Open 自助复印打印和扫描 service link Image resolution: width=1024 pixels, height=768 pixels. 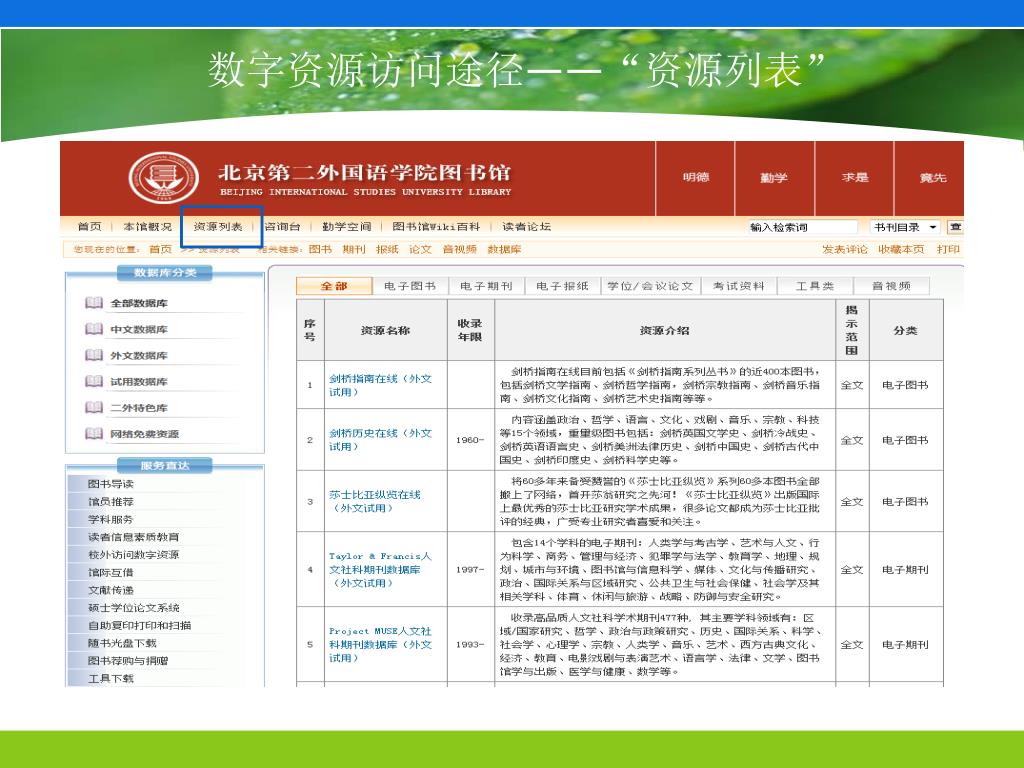[x=139, y=625]
